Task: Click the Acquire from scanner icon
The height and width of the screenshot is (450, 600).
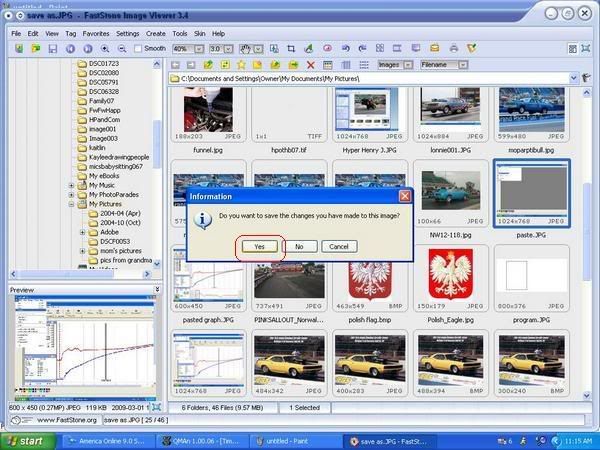Action: coord(19,49)
